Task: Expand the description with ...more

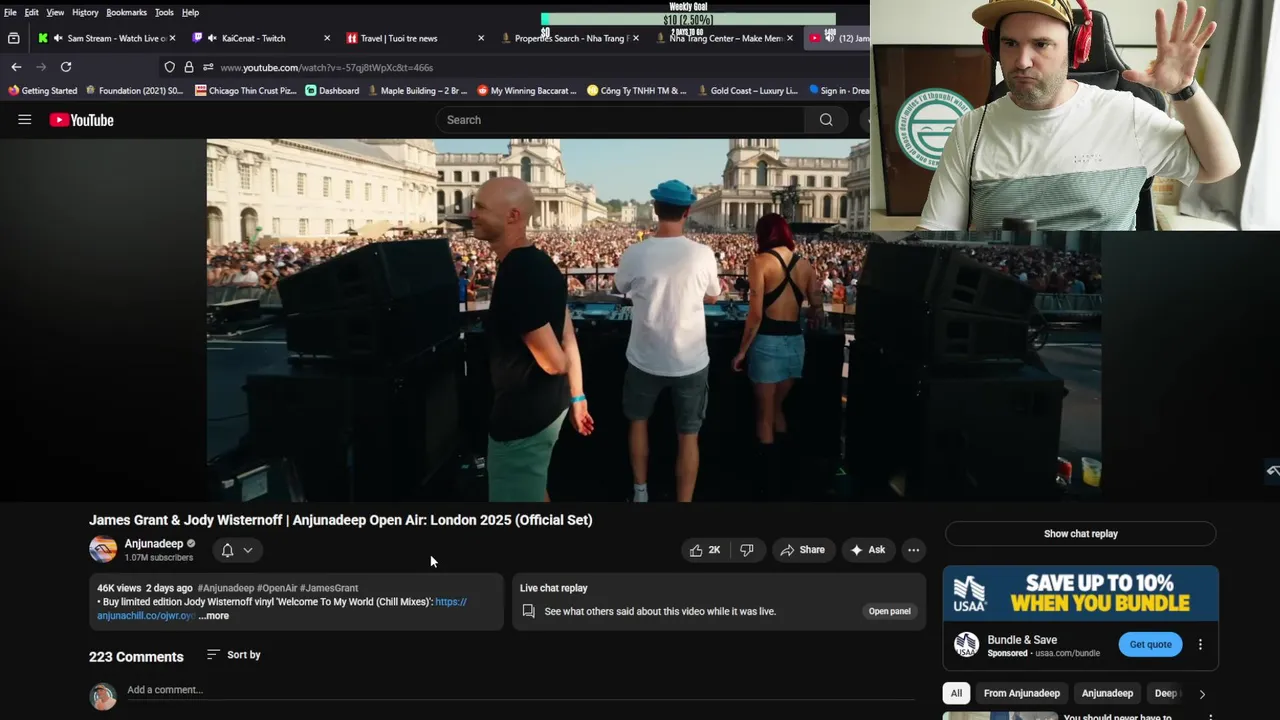Action: [214, 616]
